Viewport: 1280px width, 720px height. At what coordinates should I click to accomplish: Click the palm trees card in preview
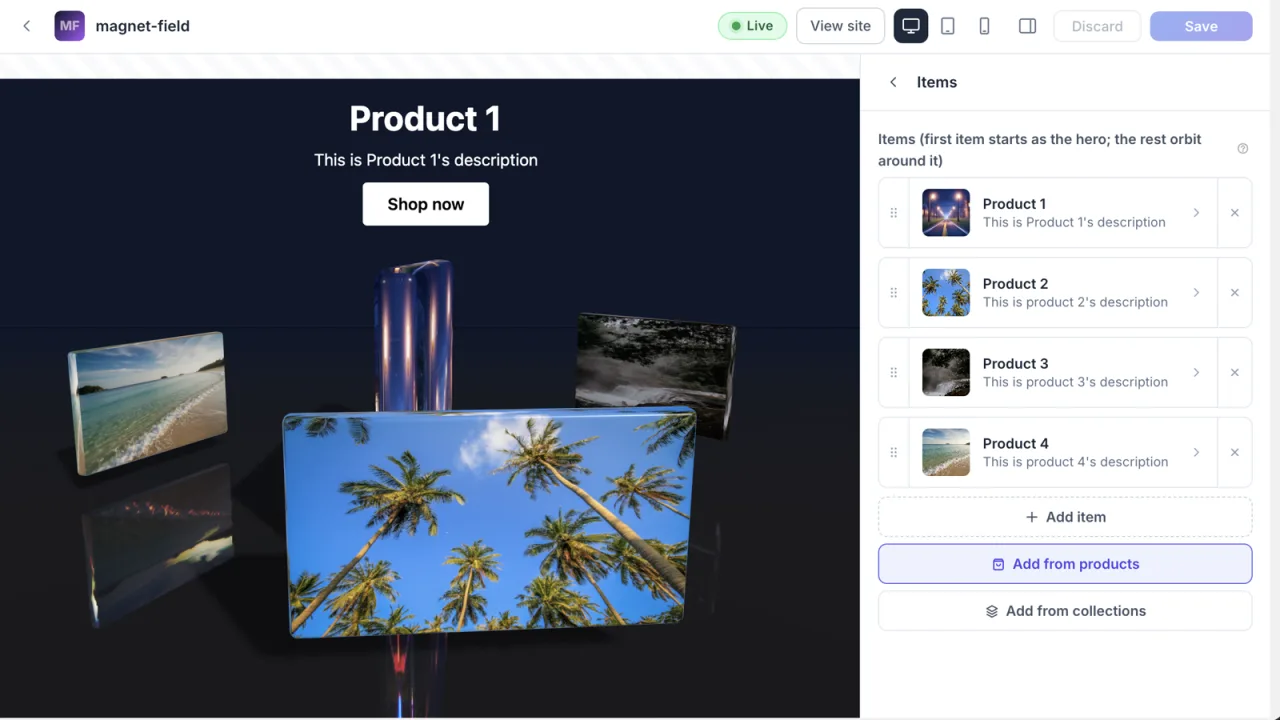(x=489, y=521)
